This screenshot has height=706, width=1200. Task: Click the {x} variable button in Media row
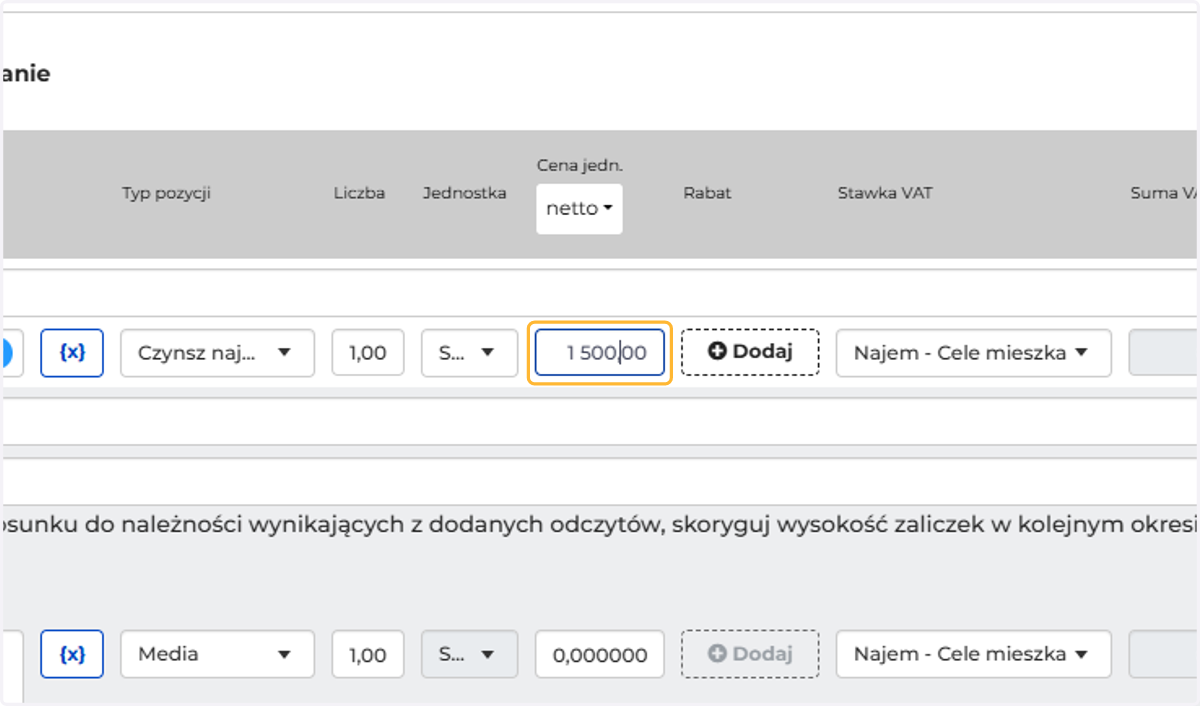point(72,654)
